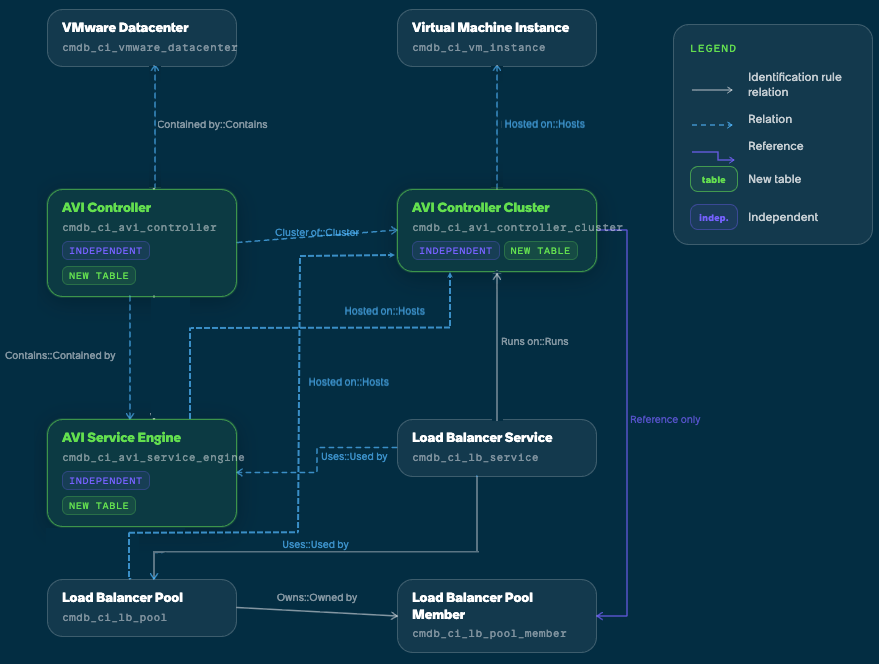Click the Load Balancer Service node title
The width and height of the screenshot is (879, 664).
coord(482,437)
